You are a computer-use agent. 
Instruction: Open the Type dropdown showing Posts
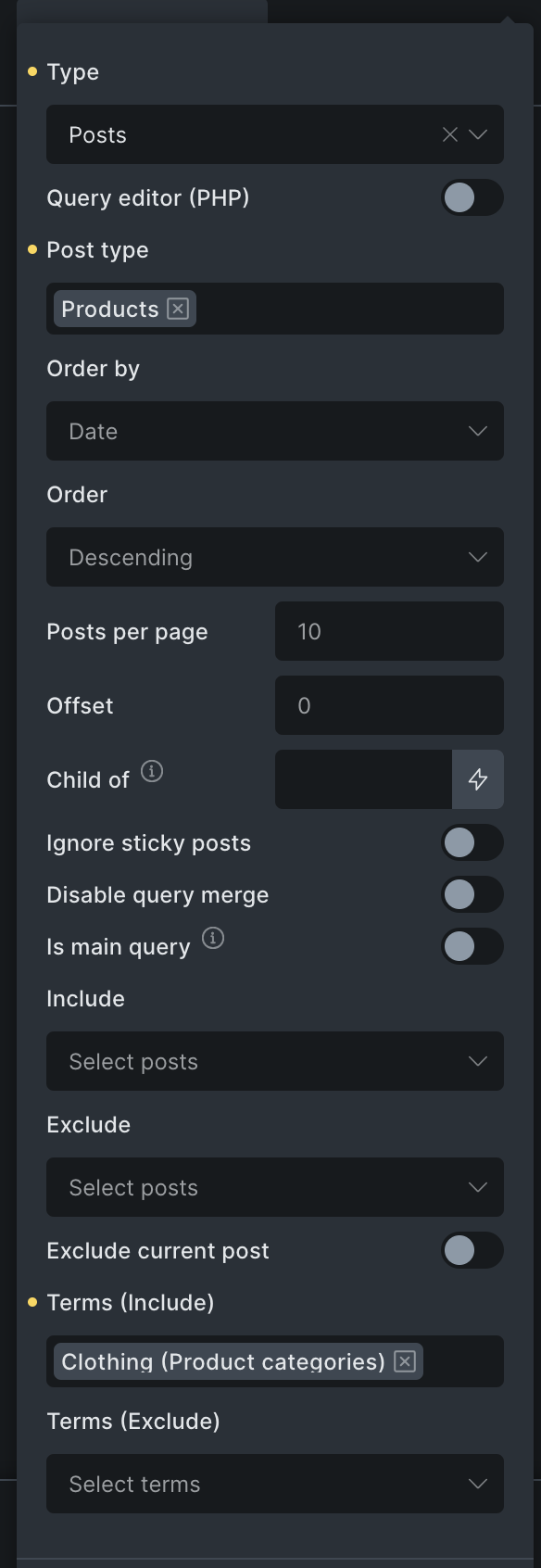pos(275,134)
